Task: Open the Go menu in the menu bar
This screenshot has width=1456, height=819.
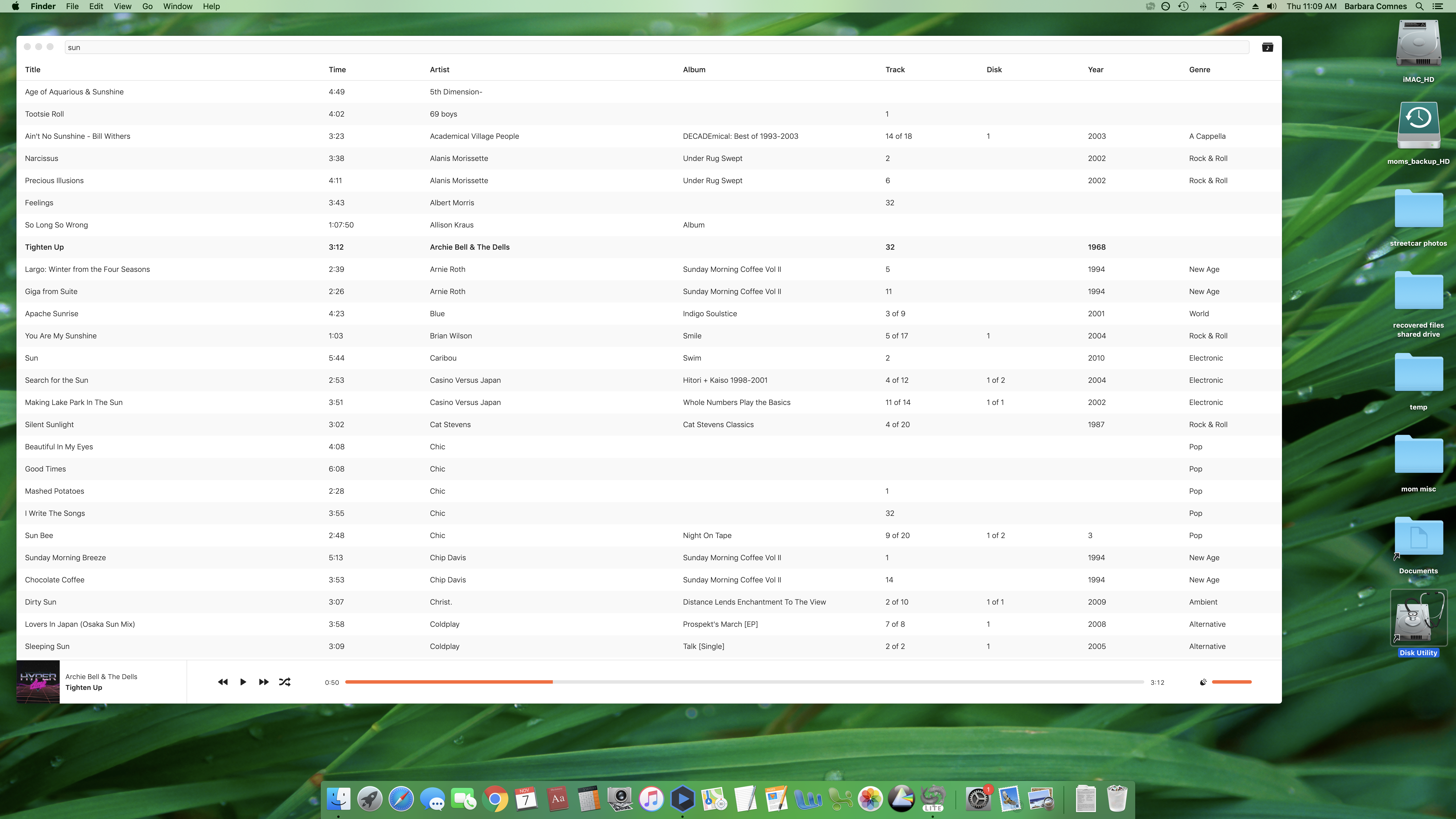Action: pos(147,6)
